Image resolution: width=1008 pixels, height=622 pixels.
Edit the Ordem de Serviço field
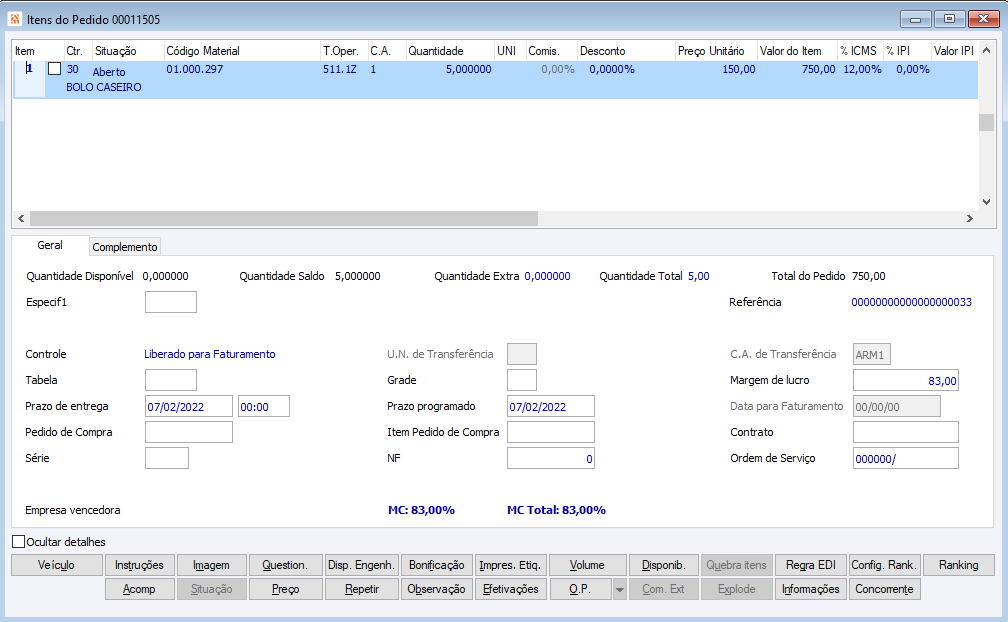[906, 458]
